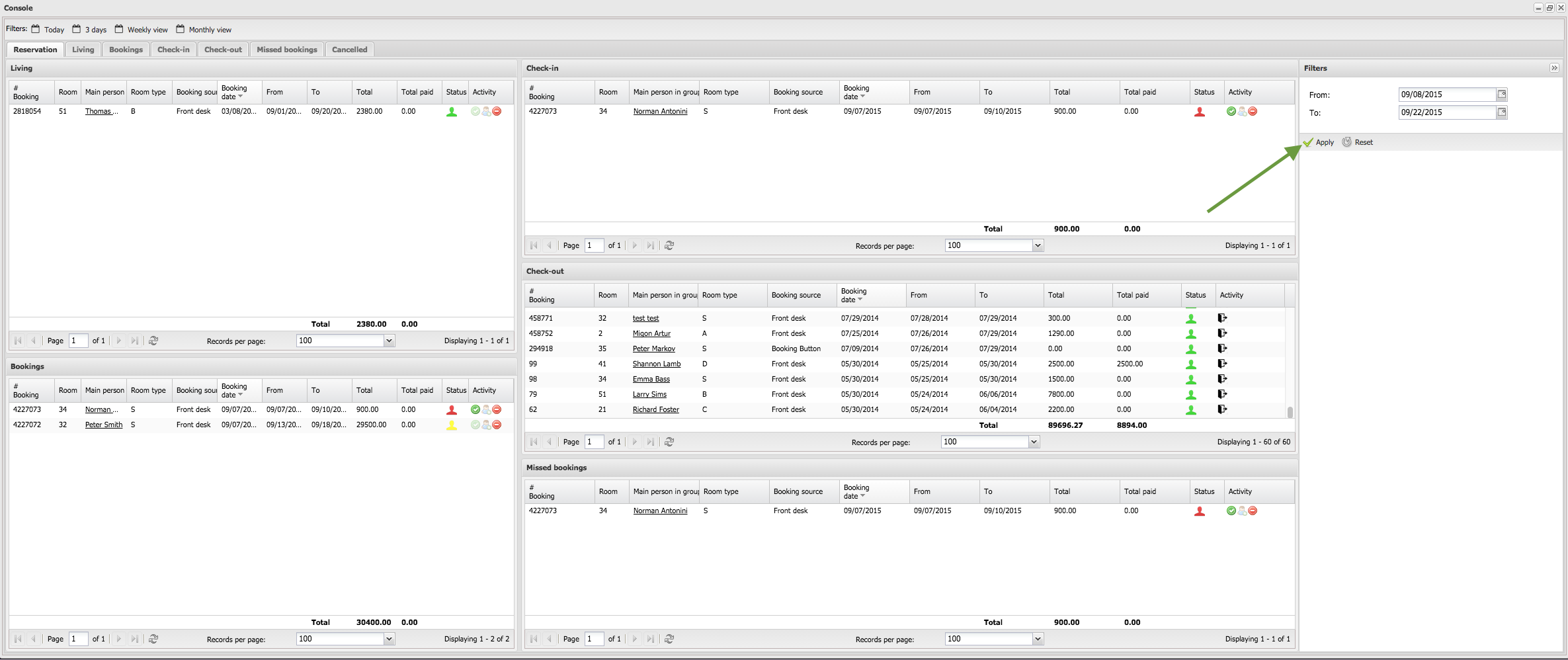Click confirm icon for Peter Smith booking

tap(475, 425)
